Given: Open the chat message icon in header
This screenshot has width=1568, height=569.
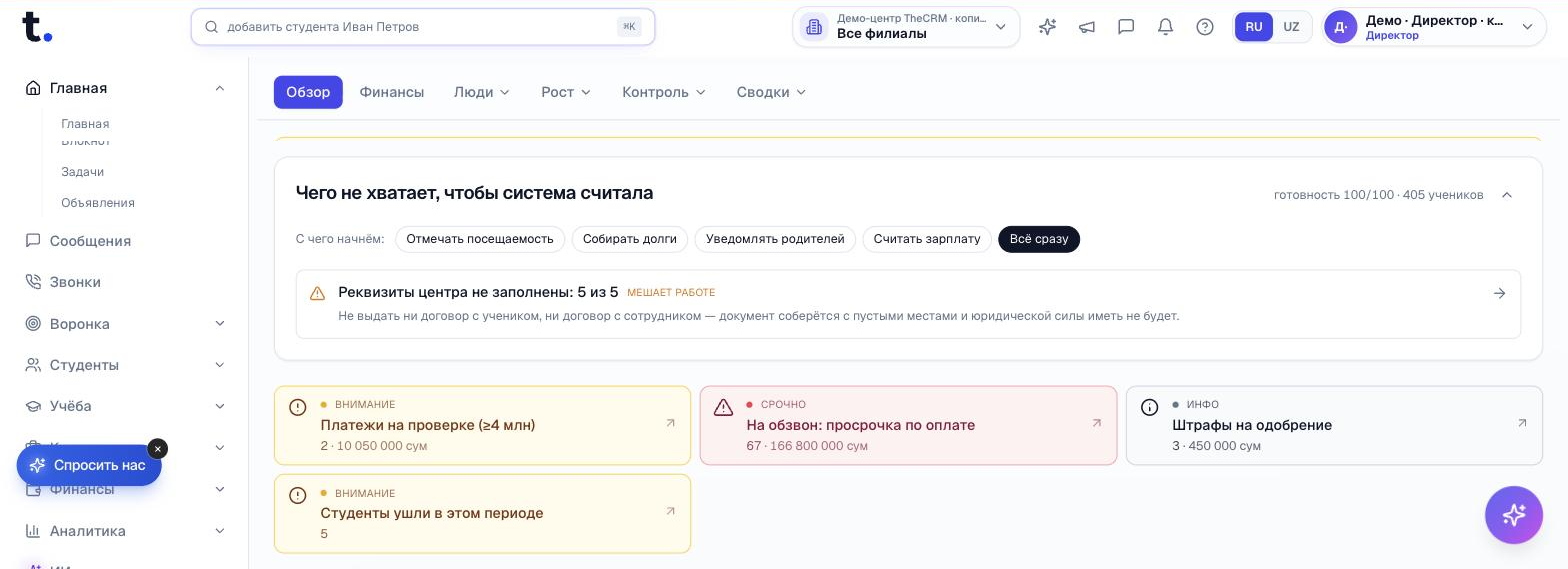Looking at the screenshot, I should [x=1126, y=27].
